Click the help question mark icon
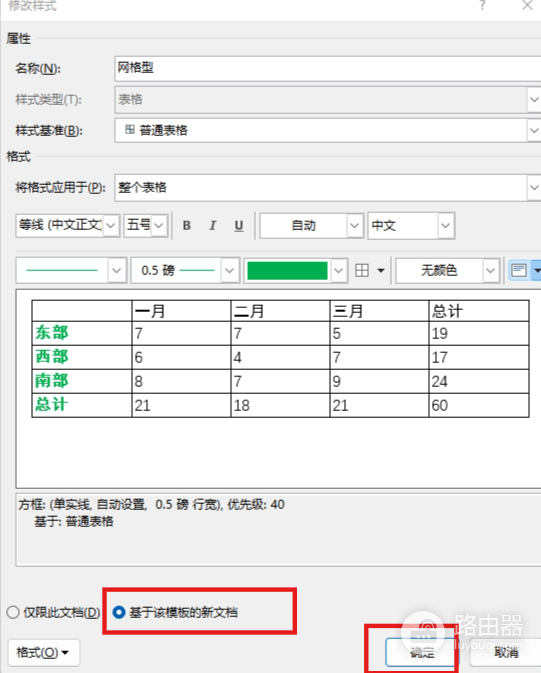 coord(483,5)
